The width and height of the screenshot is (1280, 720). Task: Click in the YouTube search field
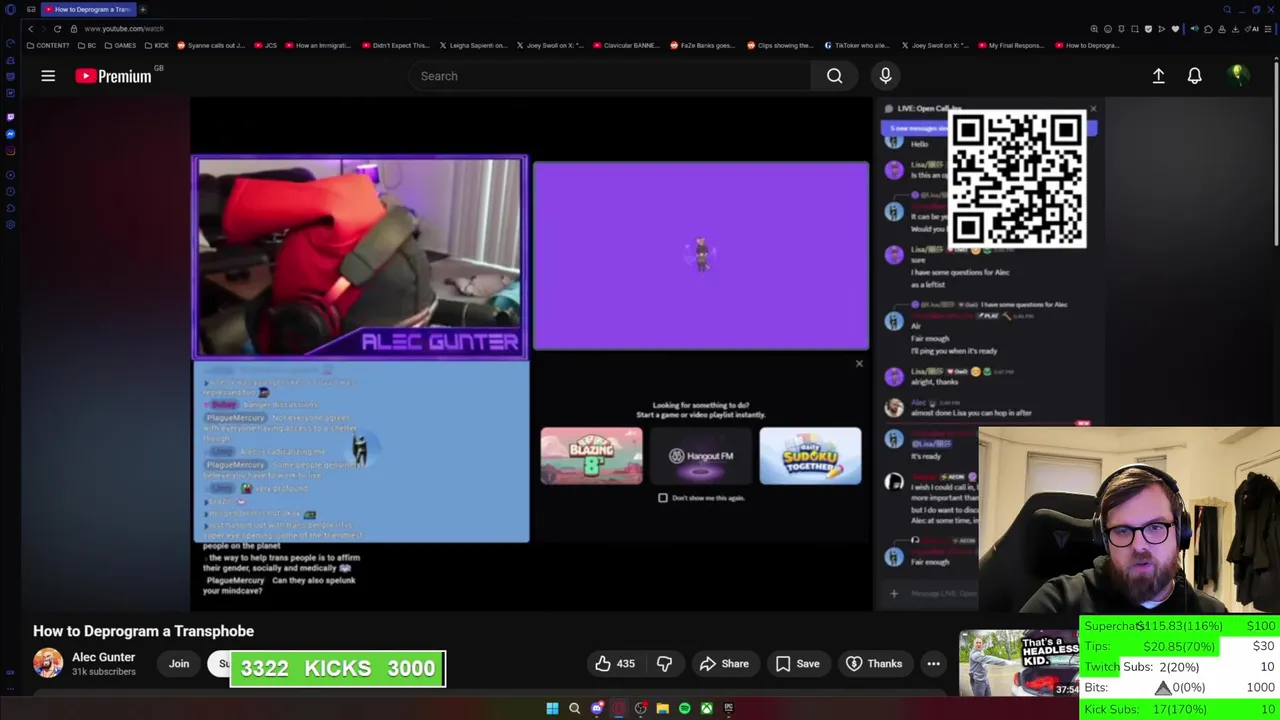click(x=610, y=76)
